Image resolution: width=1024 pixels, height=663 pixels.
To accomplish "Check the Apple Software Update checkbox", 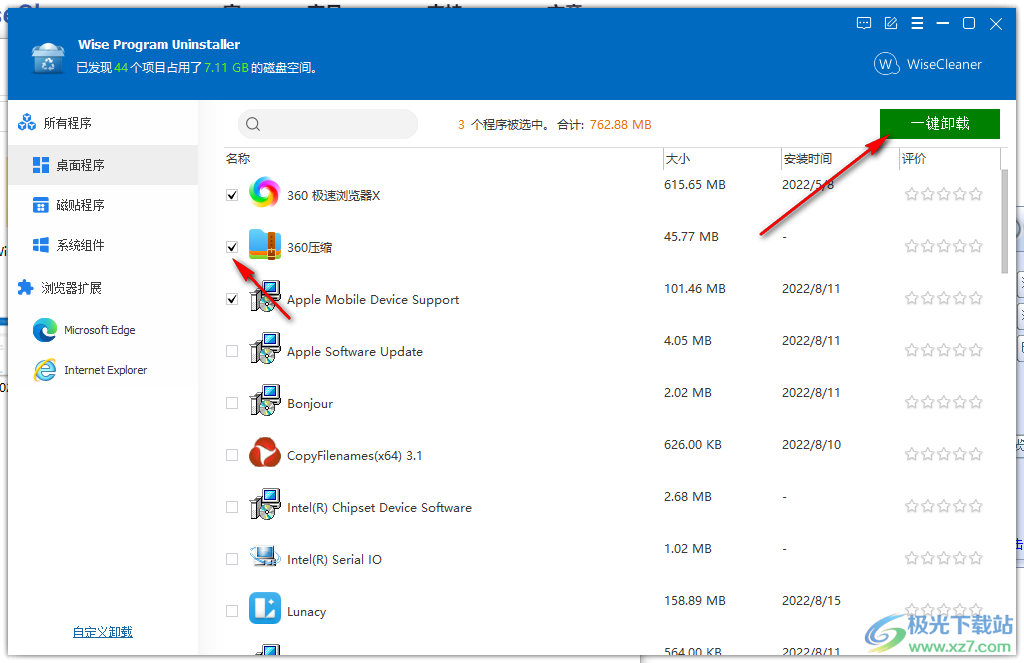I will [x=232, y=351].
